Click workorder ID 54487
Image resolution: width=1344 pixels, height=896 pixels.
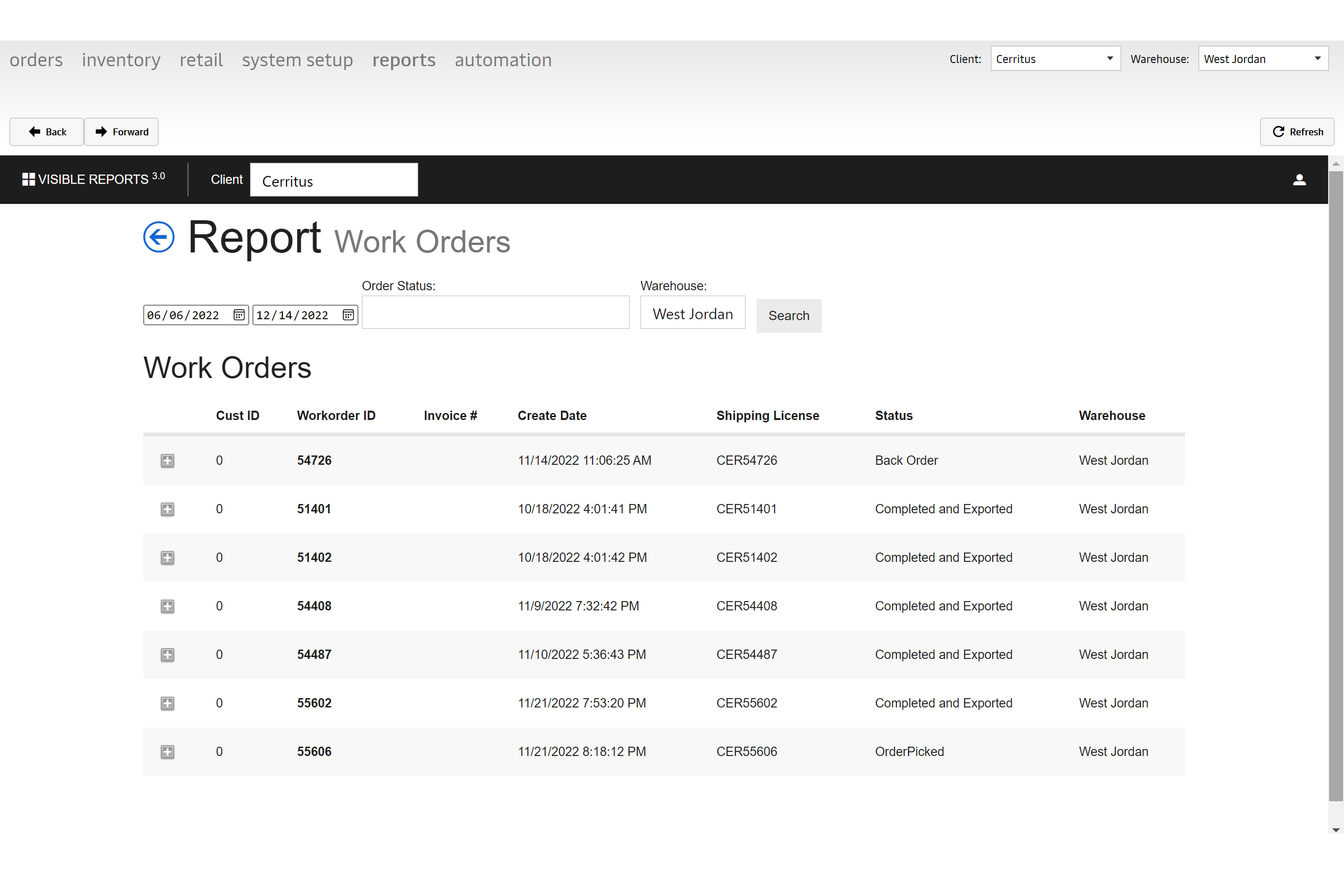tap(314, 655)
